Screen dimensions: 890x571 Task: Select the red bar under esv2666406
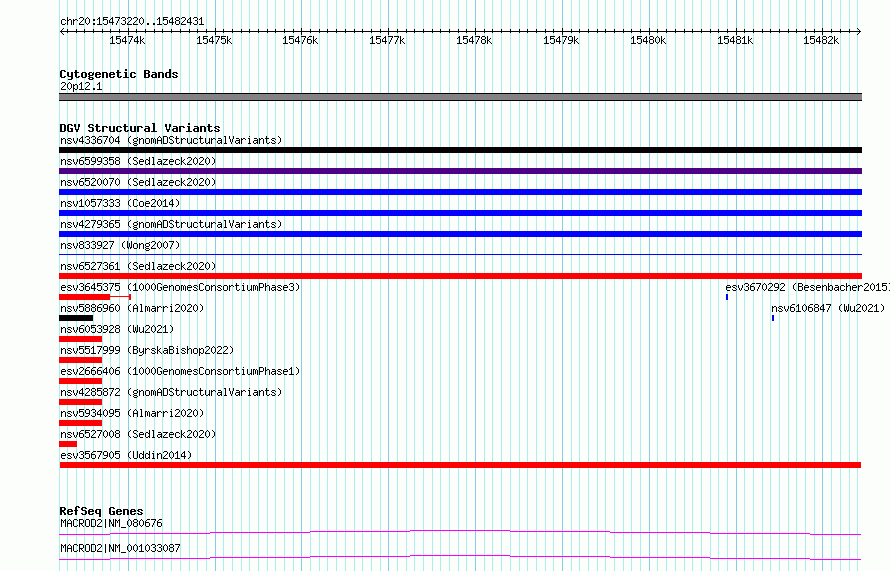click(81, 381)
